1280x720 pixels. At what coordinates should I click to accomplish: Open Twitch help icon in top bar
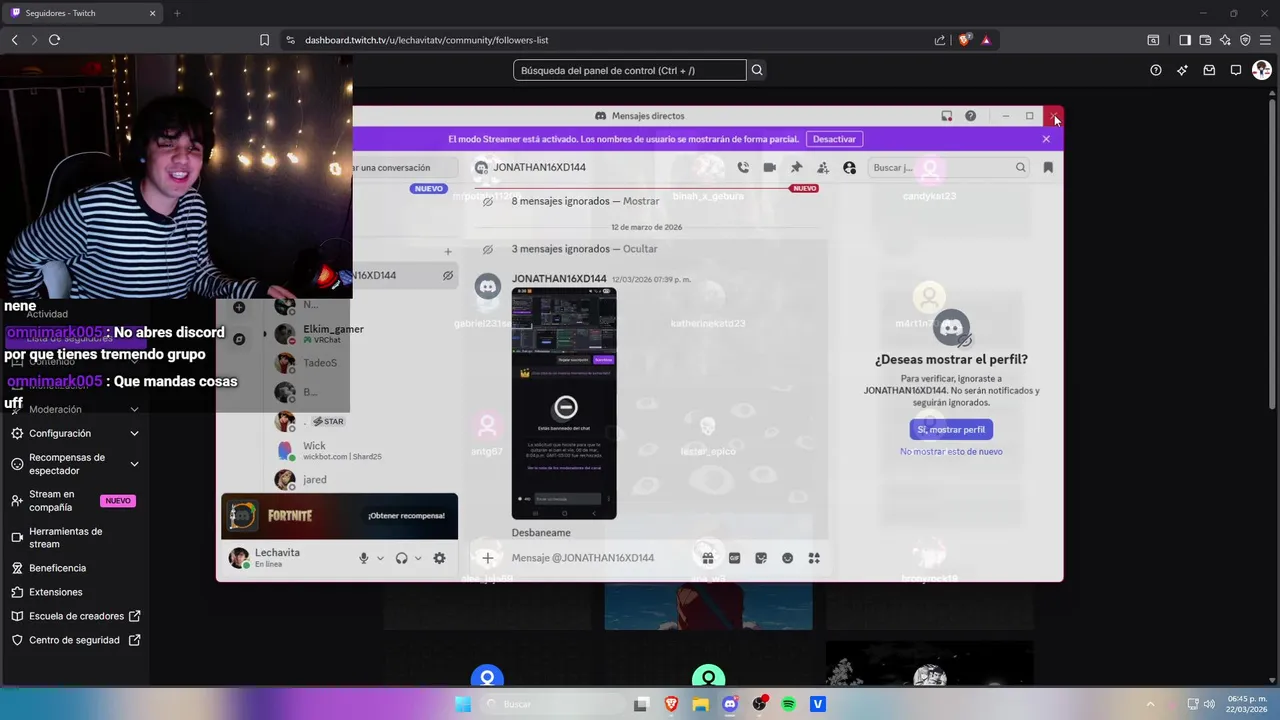[x=1156, y=70]
